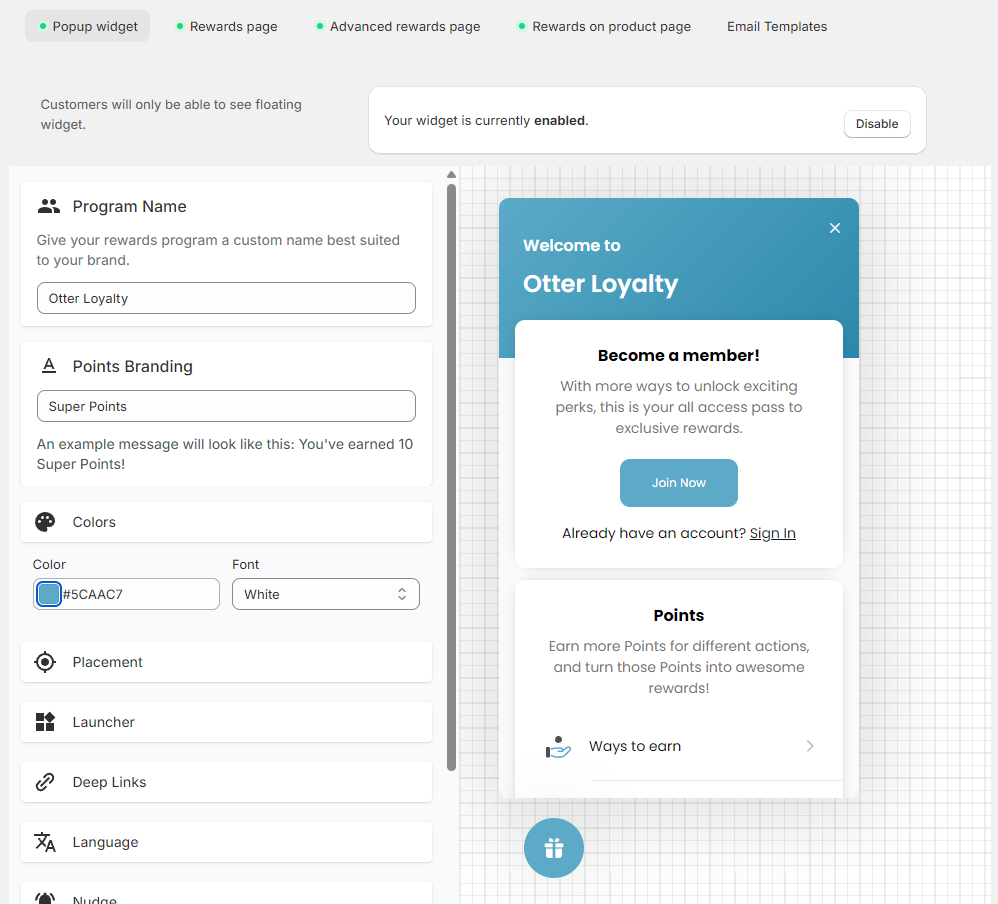The width and height of the screenshot is (998, 904).
Task: Open the Rewards page tab
Action: click(x=227, y=26)
